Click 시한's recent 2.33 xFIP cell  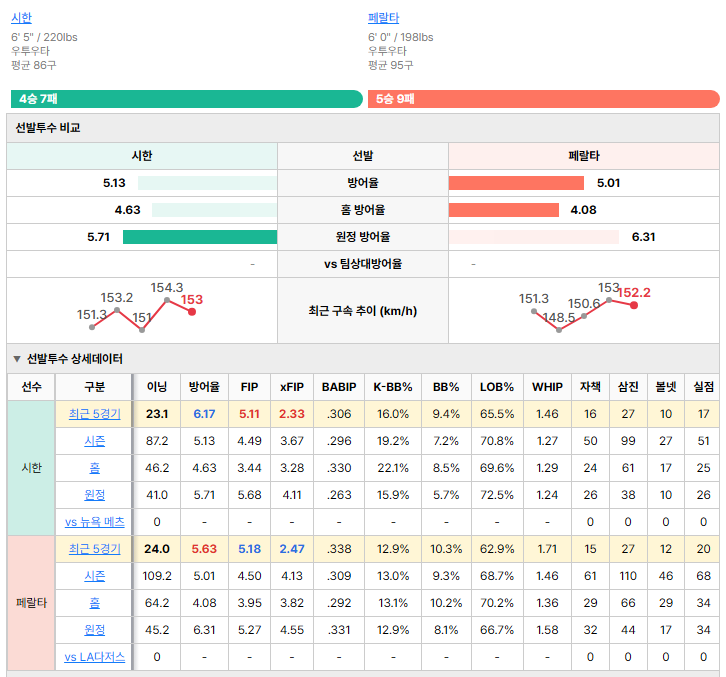(x=292, y=414)
